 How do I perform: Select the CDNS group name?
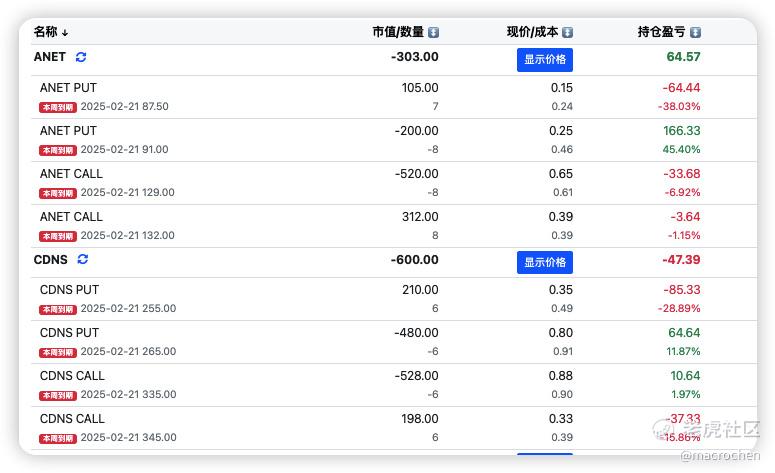coord(50,259)
